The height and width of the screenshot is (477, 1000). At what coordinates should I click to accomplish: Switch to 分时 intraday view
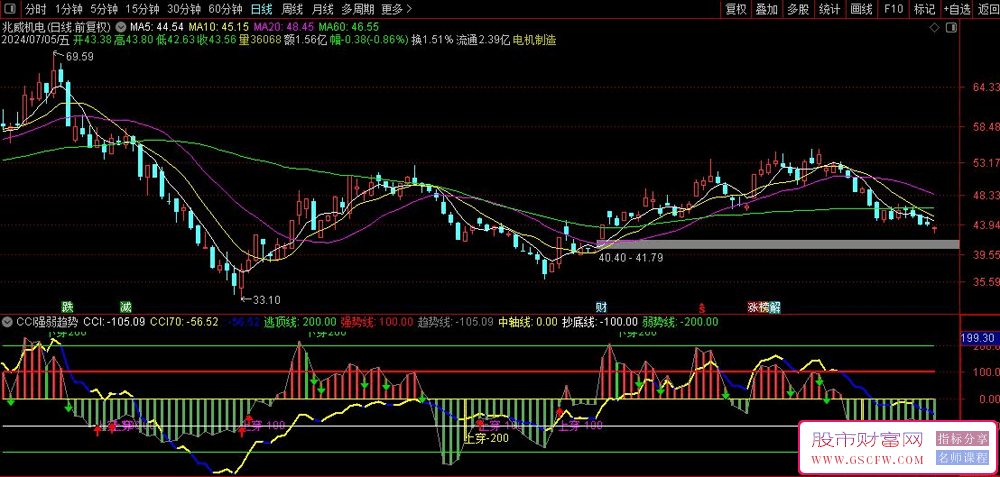point(36,9)
